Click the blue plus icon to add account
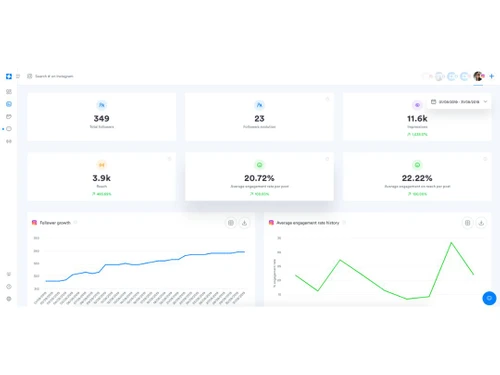Viewport: 500px width, 375px height. click(492, 76)
